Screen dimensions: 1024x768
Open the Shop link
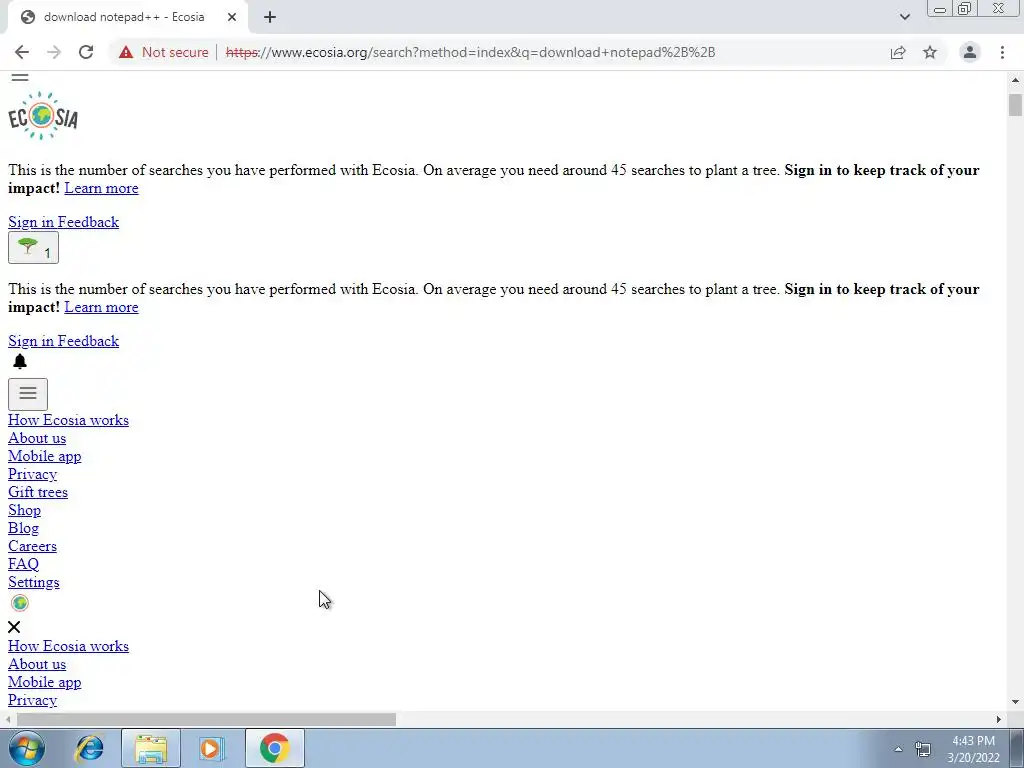click(24, 510)
